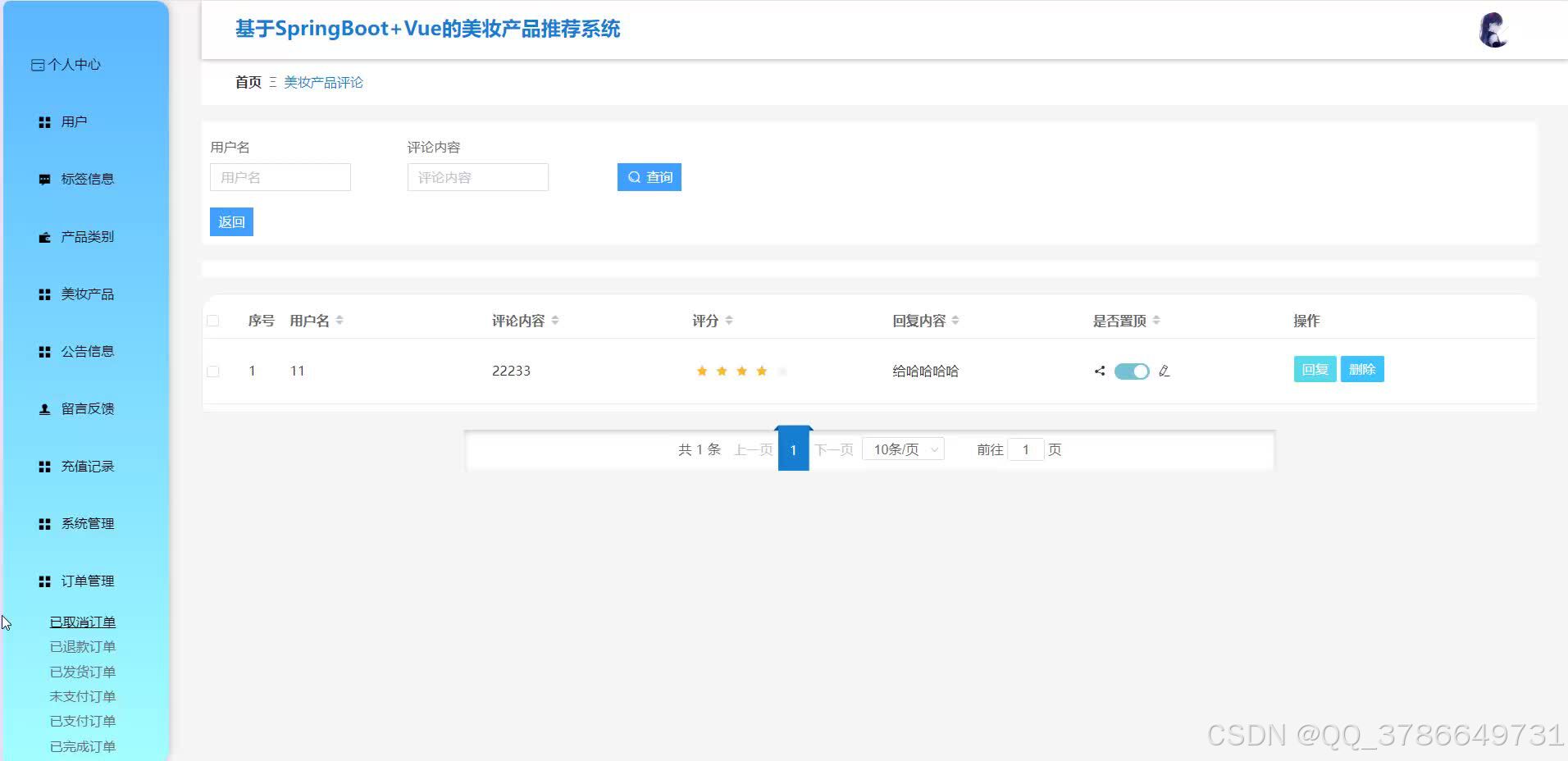Enable the top-row comment checkbox
Image resolution: width=1568 pixels, height=761 pixels.
tap(214, 371)
